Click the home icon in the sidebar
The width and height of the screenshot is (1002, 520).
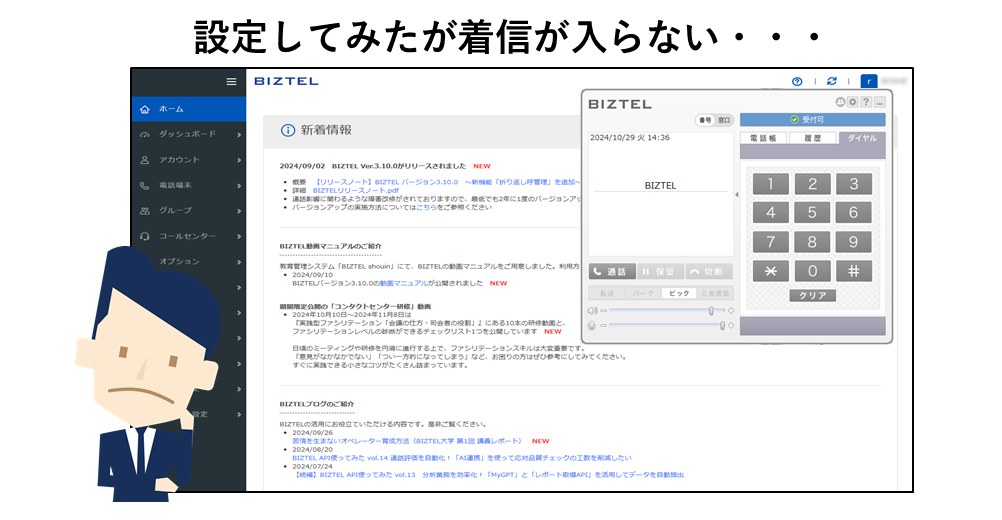click(x=145, y=109)
